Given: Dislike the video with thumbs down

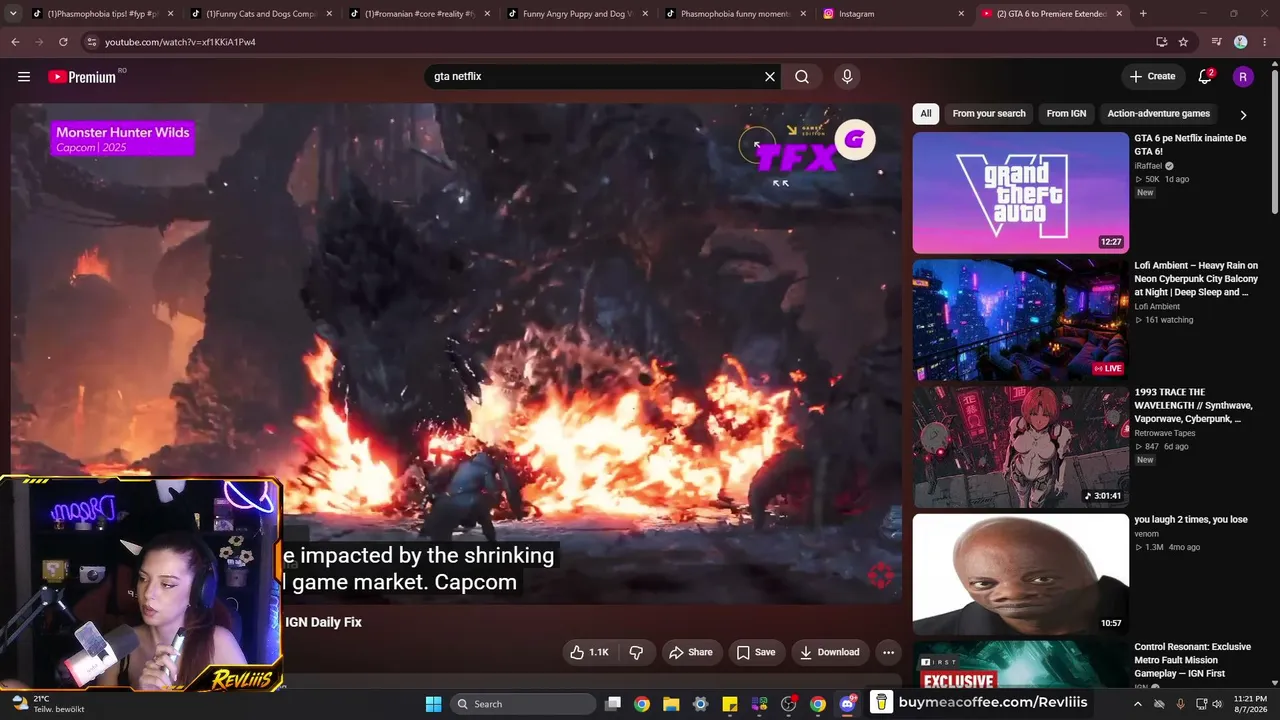Looking at the screenshot, I should [x=636, y=652].
